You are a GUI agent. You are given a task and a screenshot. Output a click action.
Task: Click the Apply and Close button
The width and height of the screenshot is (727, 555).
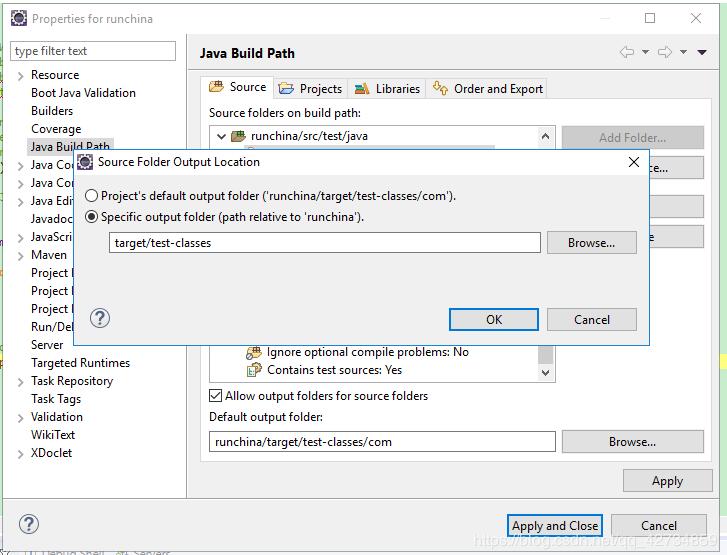555,525
